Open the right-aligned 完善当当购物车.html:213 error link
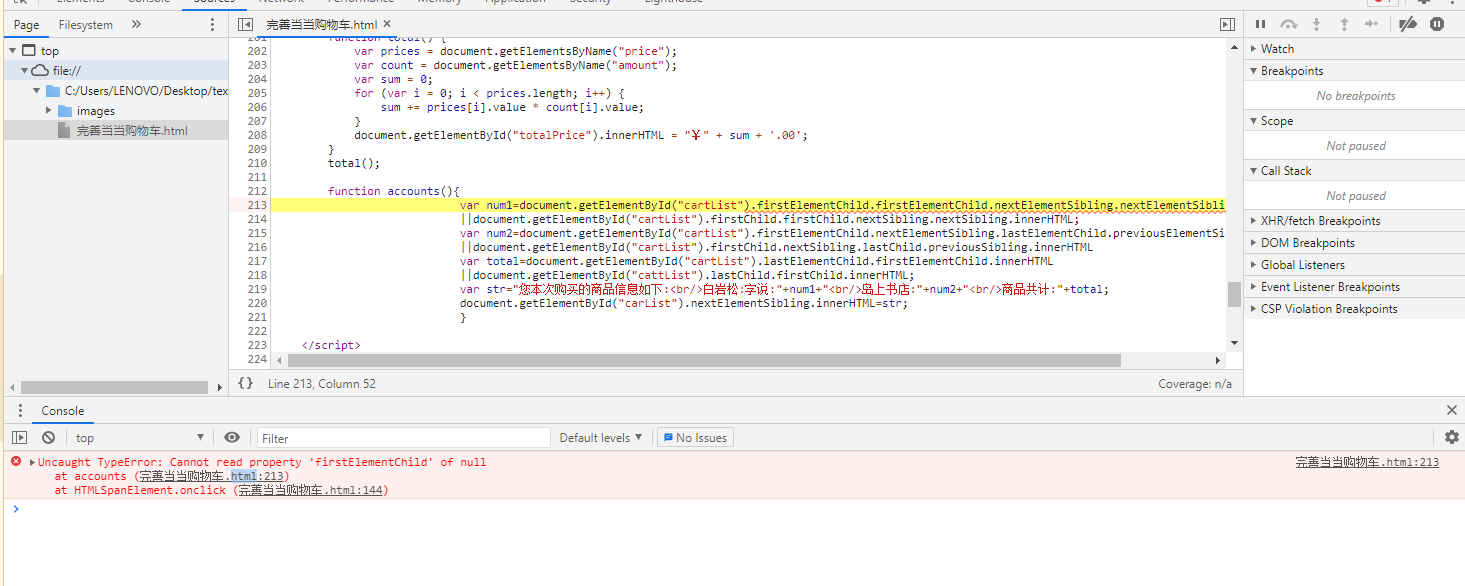This screenshot has height=586, width=1465. [x=1367, y=462]
